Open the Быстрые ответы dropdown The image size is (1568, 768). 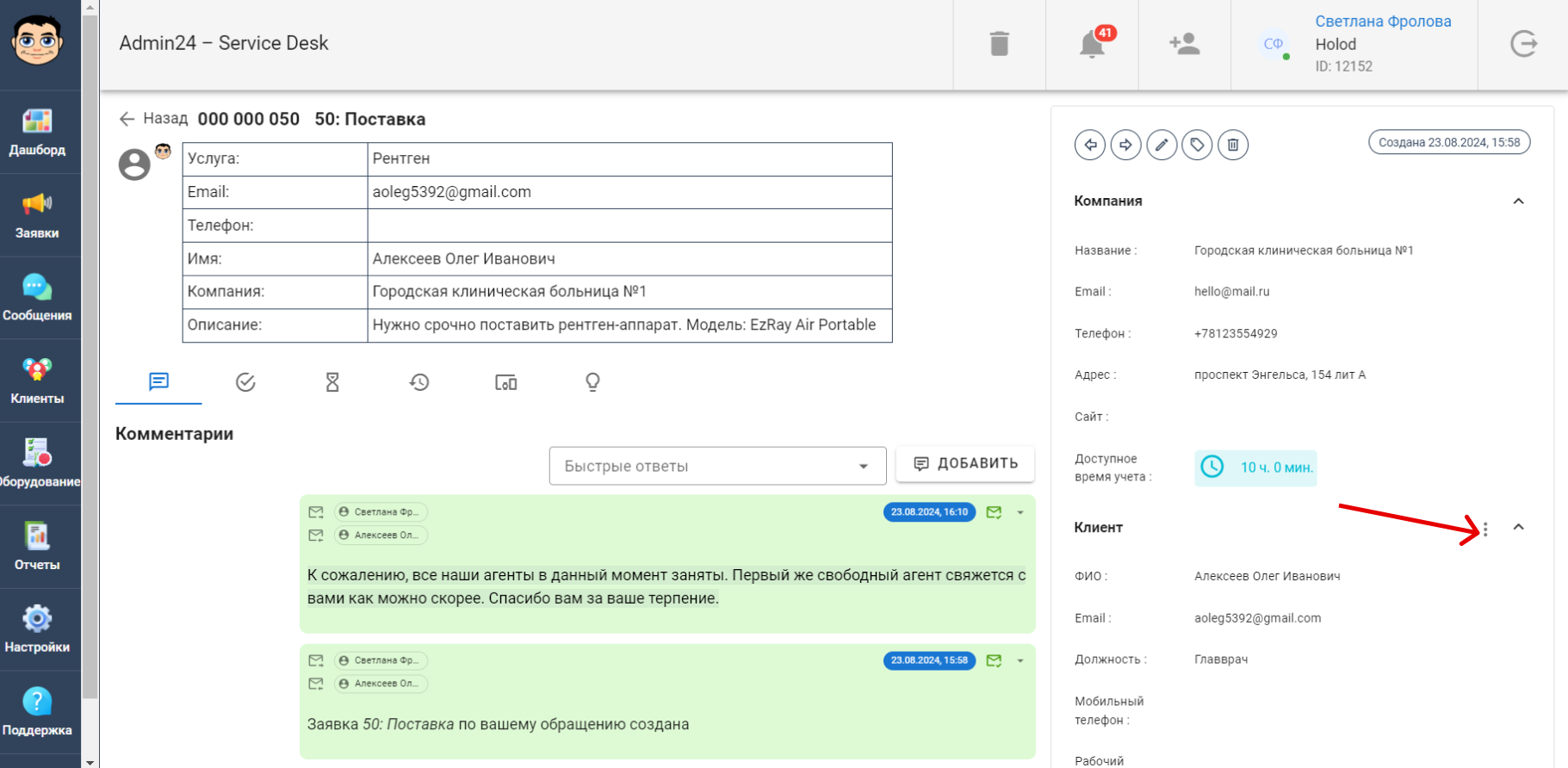point(717,466)
